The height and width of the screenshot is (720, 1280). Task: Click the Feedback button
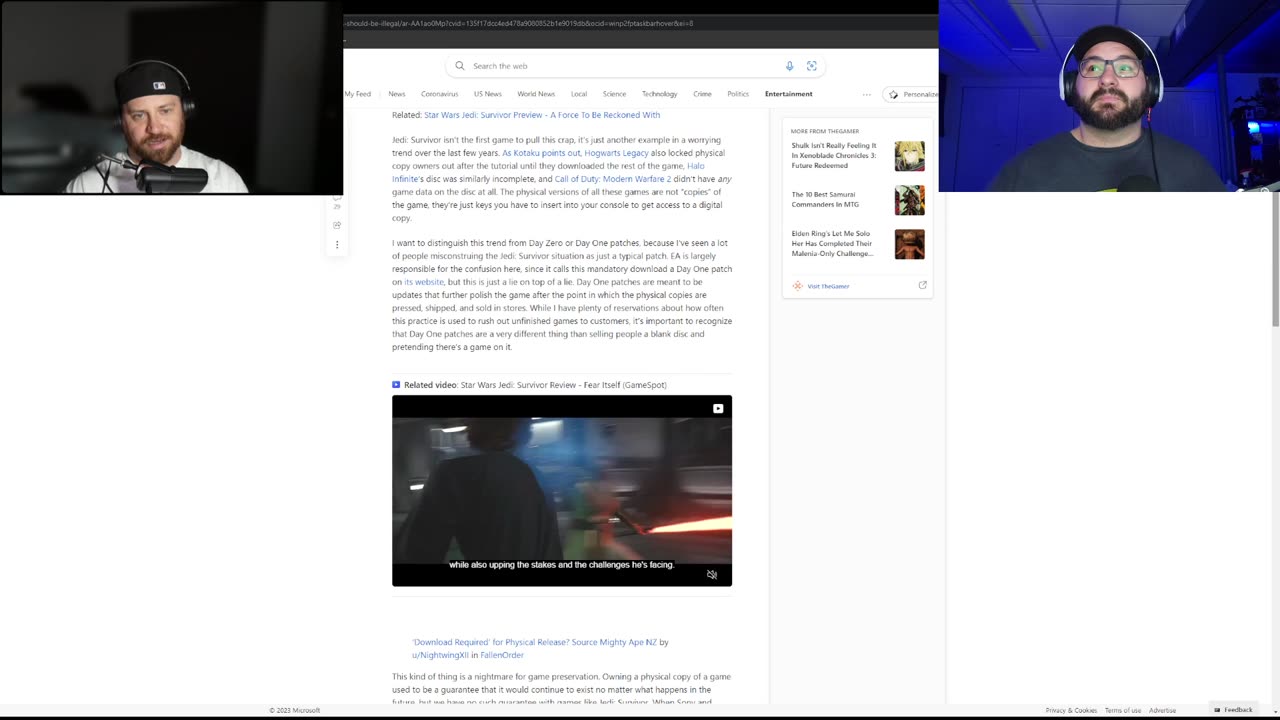pyautogui.click(x=1232, y=710)
